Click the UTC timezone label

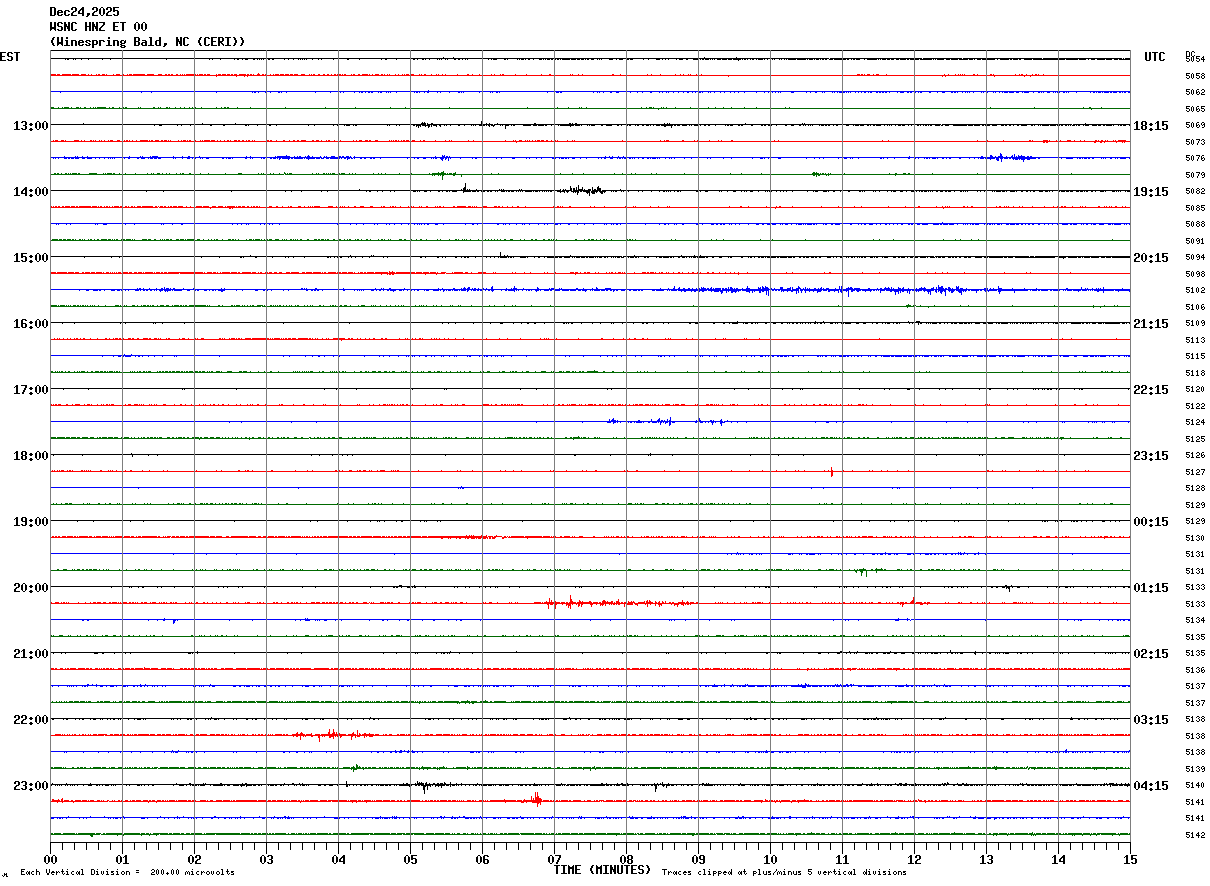click(x=1155, y=57)
